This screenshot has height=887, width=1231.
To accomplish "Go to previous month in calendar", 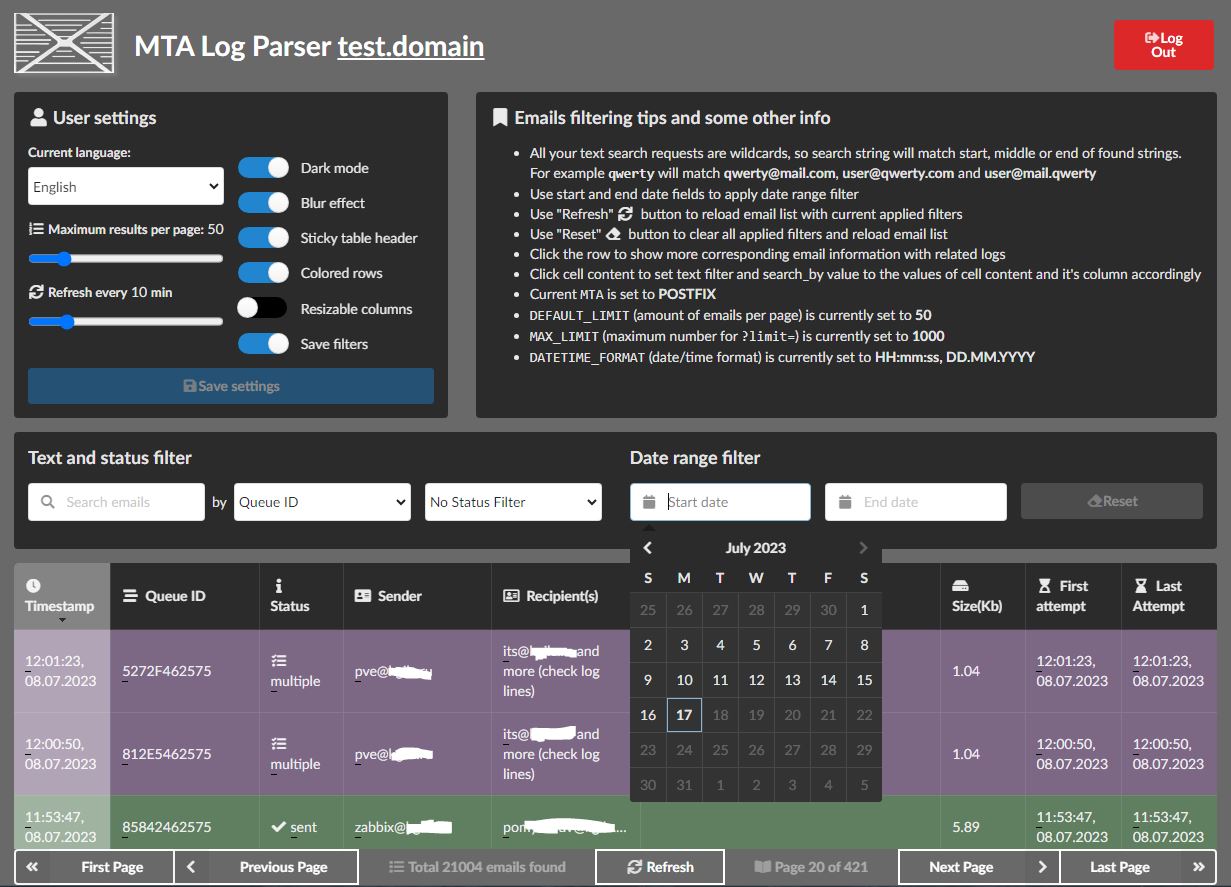I will pos(648,548).
